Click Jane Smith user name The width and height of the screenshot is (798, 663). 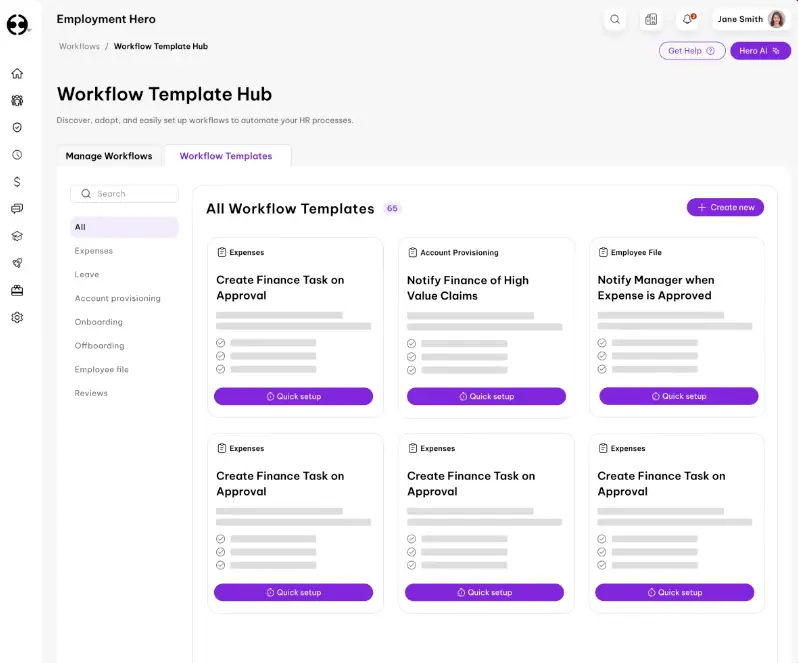tap(740, 19)
